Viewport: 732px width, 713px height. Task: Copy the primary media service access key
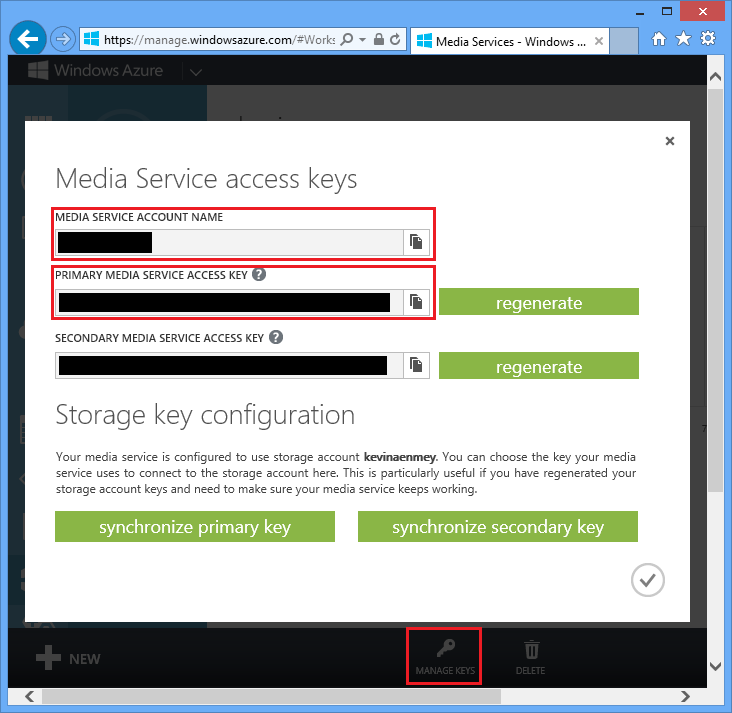click(x=416, y=302)
